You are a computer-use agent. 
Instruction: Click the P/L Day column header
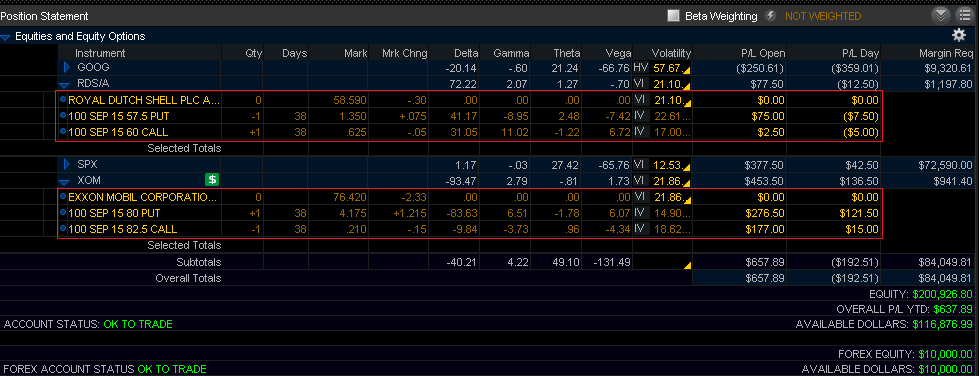click(860, 53)
